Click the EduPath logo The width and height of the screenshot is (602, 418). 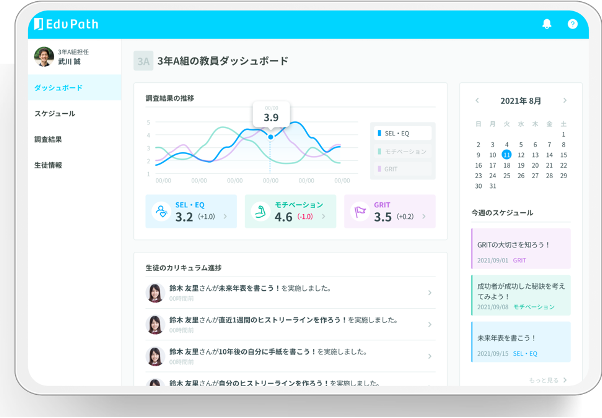(x=66, y=24)
